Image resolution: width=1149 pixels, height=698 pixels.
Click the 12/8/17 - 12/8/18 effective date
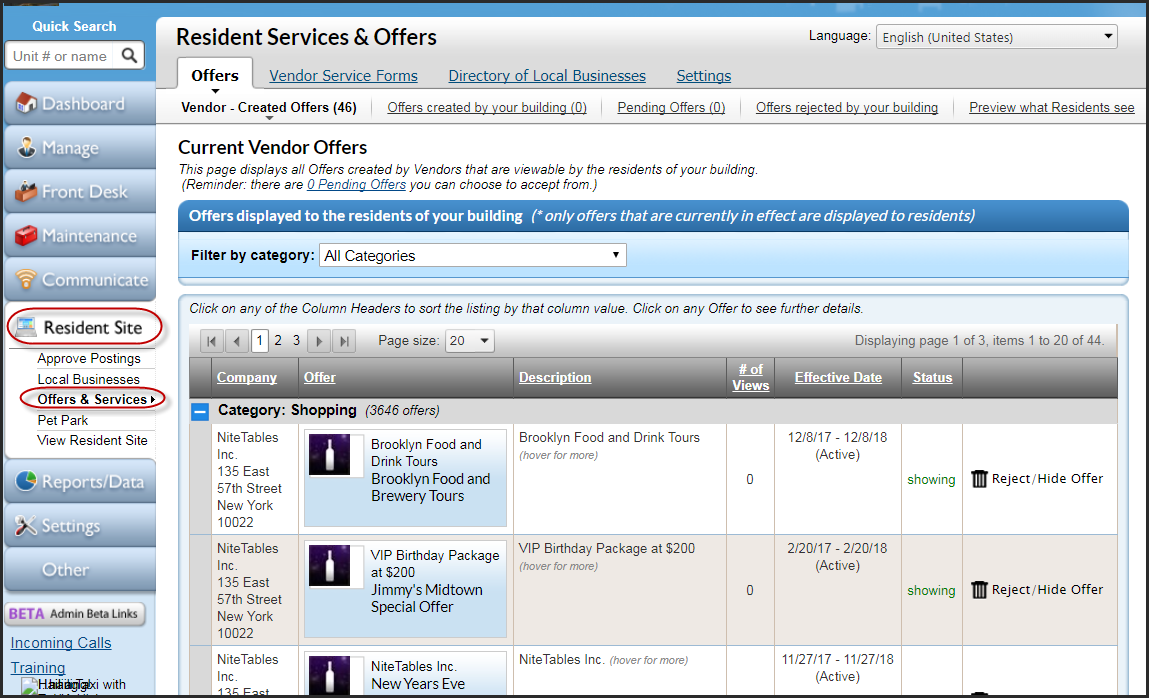(837, 437)
